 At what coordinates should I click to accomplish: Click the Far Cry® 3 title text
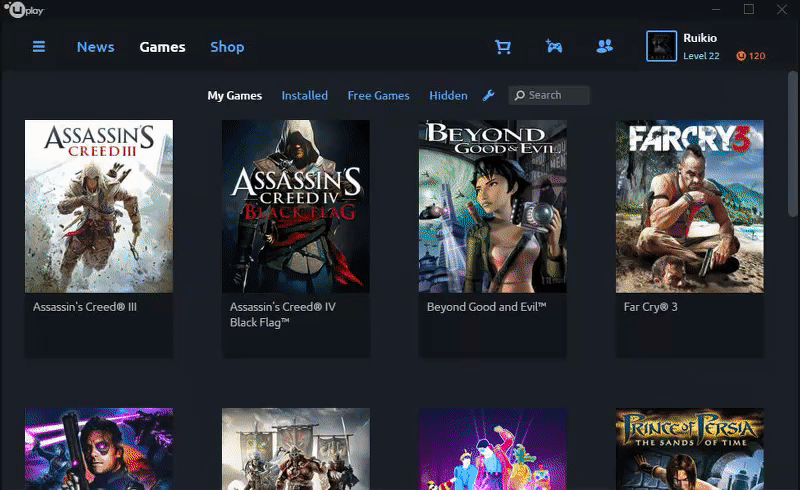coord(651,307)
